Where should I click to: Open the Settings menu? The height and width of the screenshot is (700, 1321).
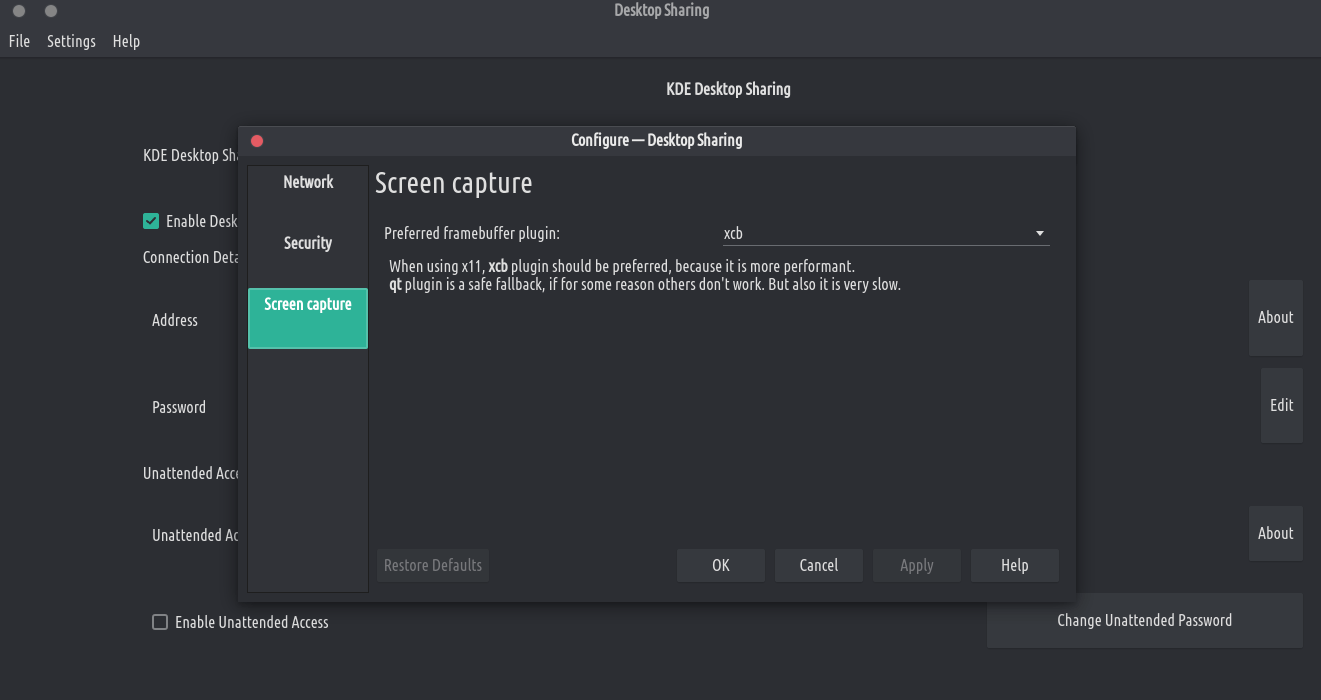pyautogui.click(x=71, y=41)
